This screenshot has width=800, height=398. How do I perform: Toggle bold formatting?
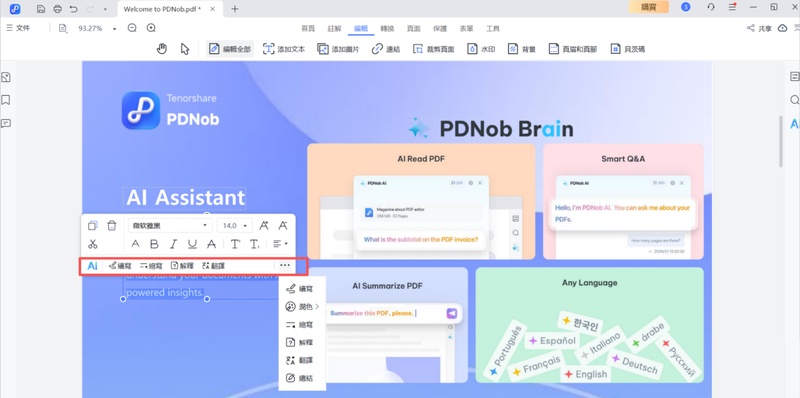pos(154,244)
